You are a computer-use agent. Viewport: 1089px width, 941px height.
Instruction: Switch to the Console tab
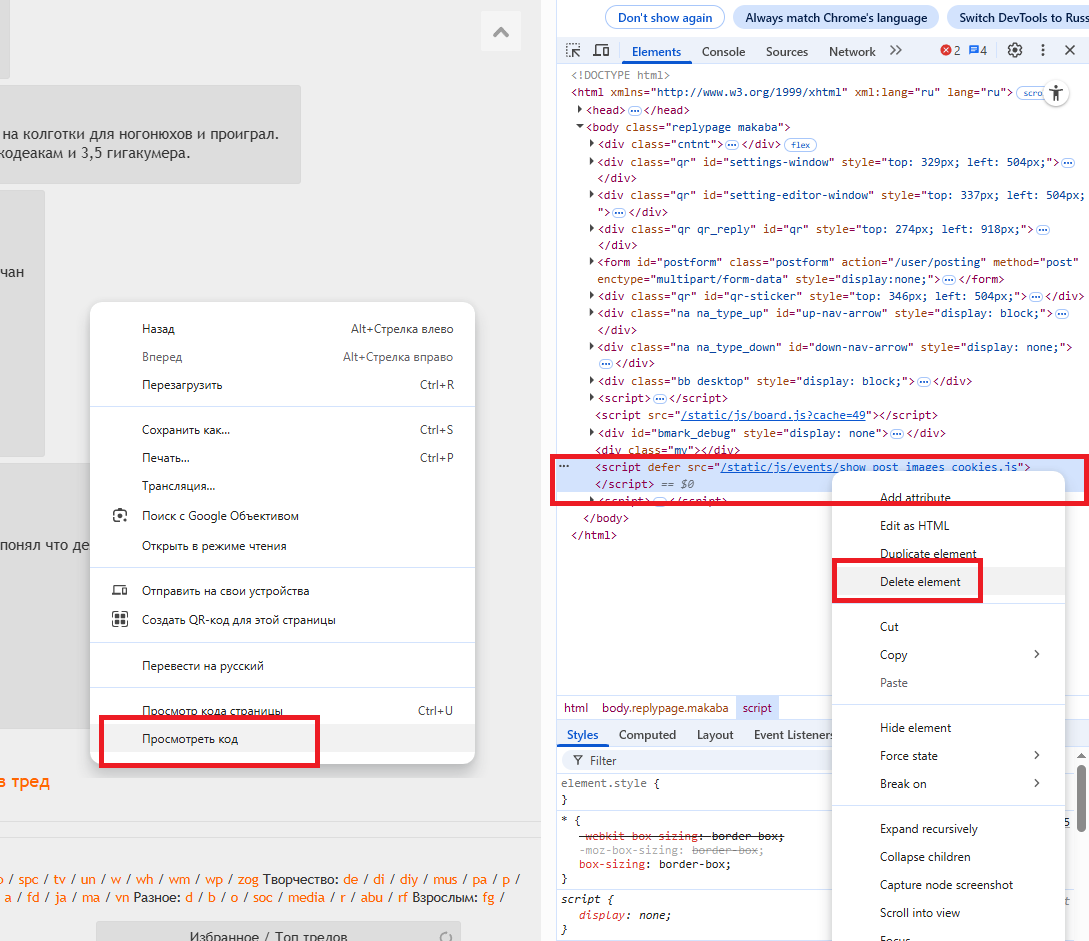723,52
